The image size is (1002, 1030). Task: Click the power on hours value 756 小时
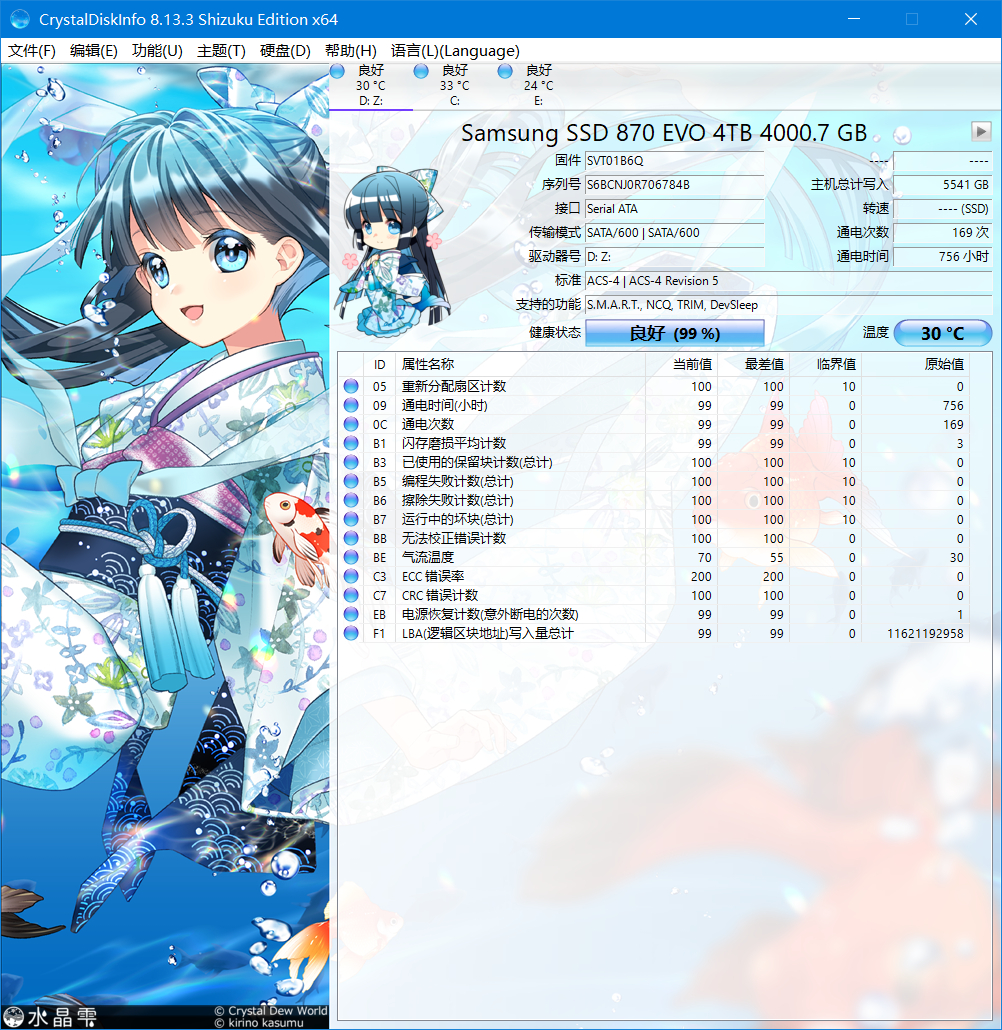click(943, 257)
